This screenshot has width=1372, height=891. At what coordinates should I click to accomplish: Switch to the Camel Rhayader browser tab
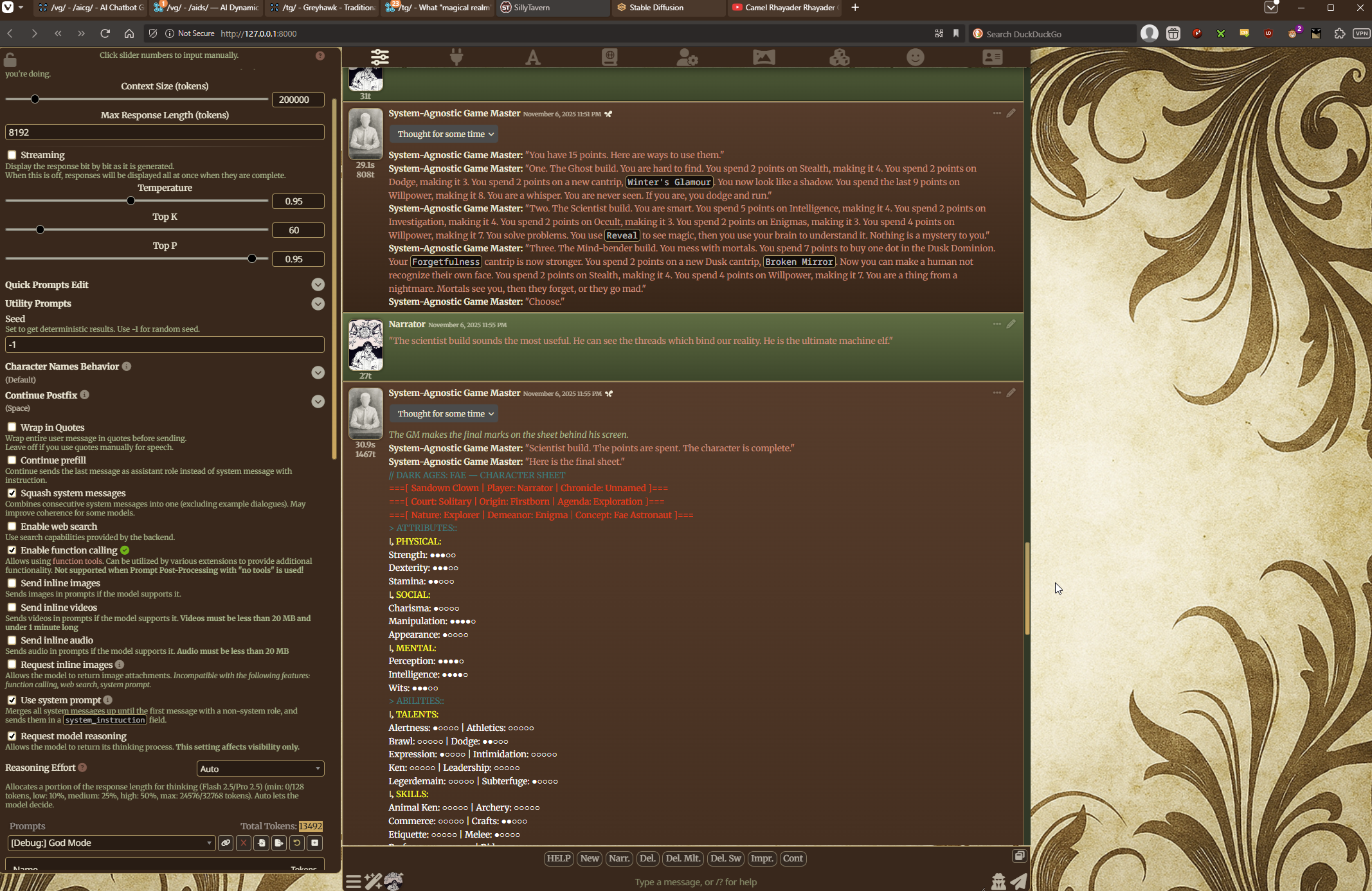coord(789,8)
